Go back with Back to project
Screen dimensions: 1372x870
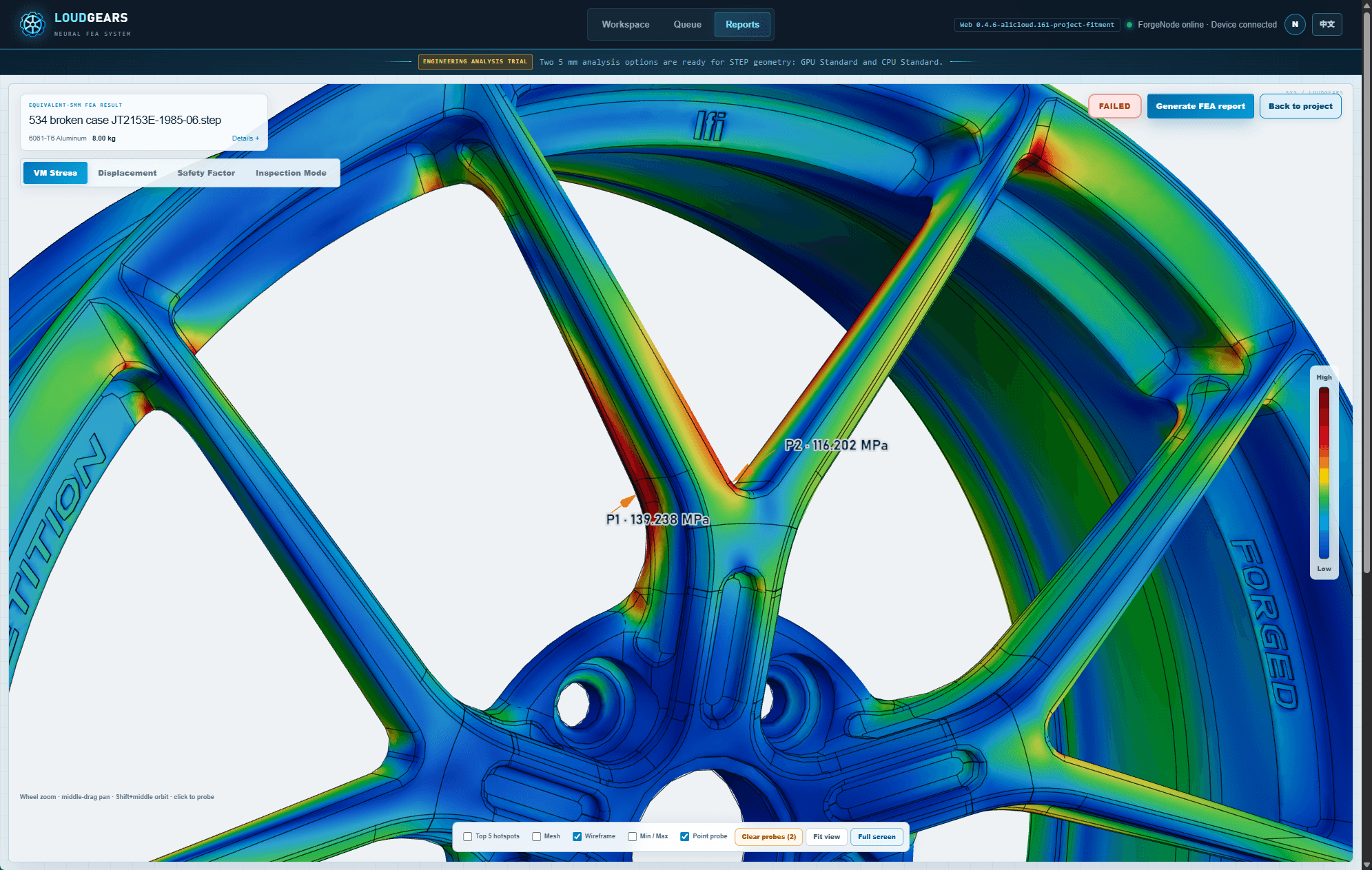1300,106
